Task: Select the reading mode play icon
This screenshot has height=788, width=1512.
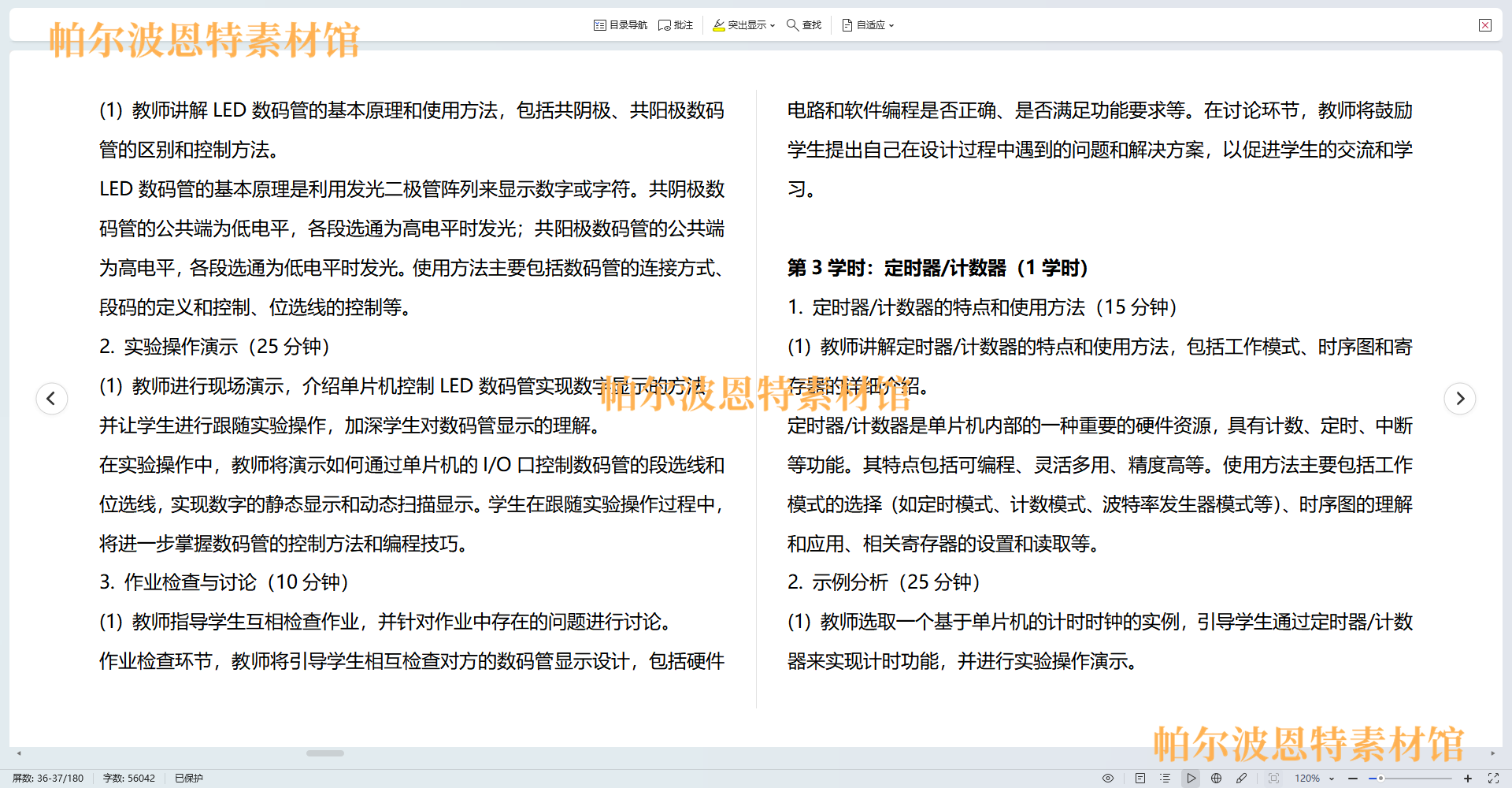Action: [1191, 778]
